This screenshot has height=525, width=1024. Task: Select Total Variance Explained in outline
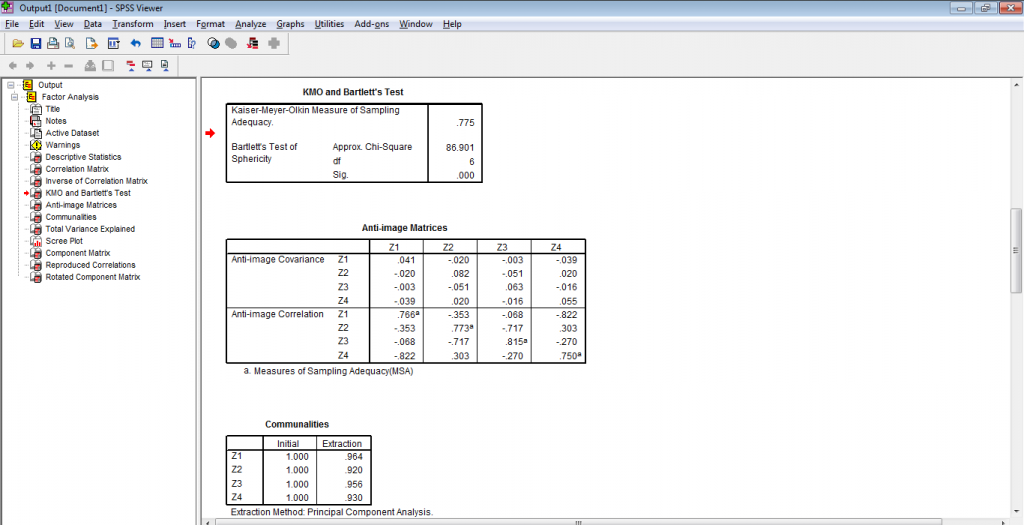pyautogui.click(x=90, y=229)
